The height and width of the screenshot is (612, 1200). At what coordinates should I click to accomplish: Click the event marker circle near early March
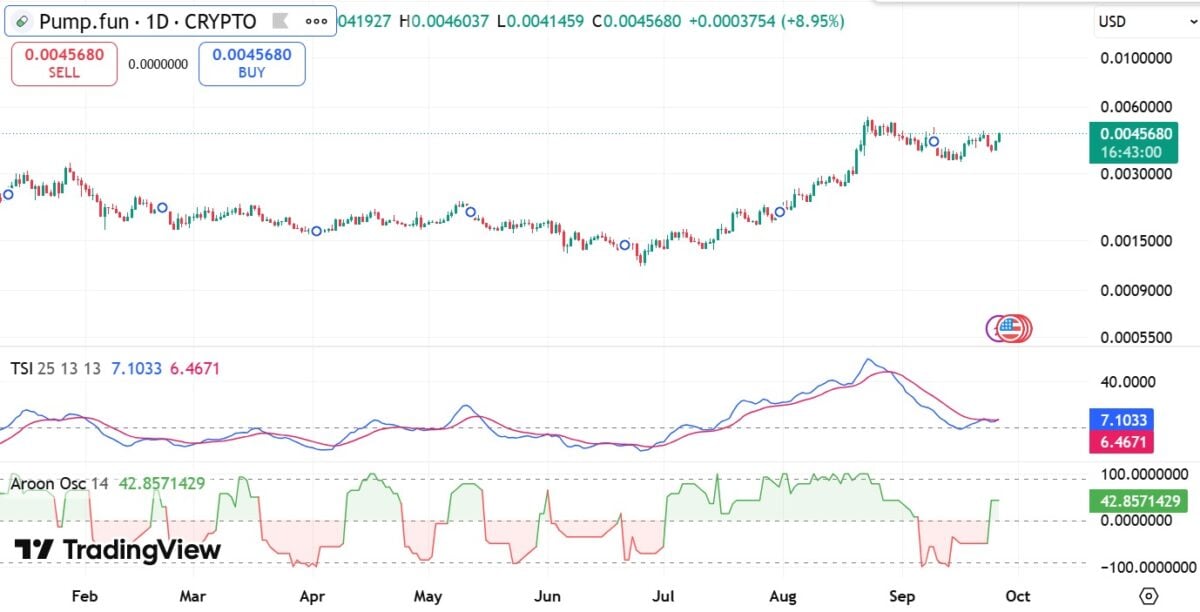pyautogui.click(x=162, y=207)
